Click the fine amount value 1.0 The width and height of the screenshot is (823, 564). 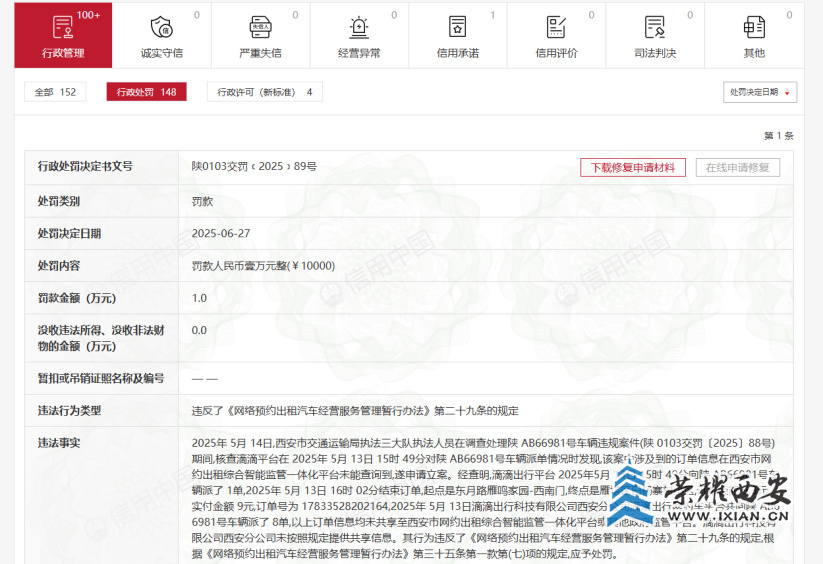click(x=199, y=298)
